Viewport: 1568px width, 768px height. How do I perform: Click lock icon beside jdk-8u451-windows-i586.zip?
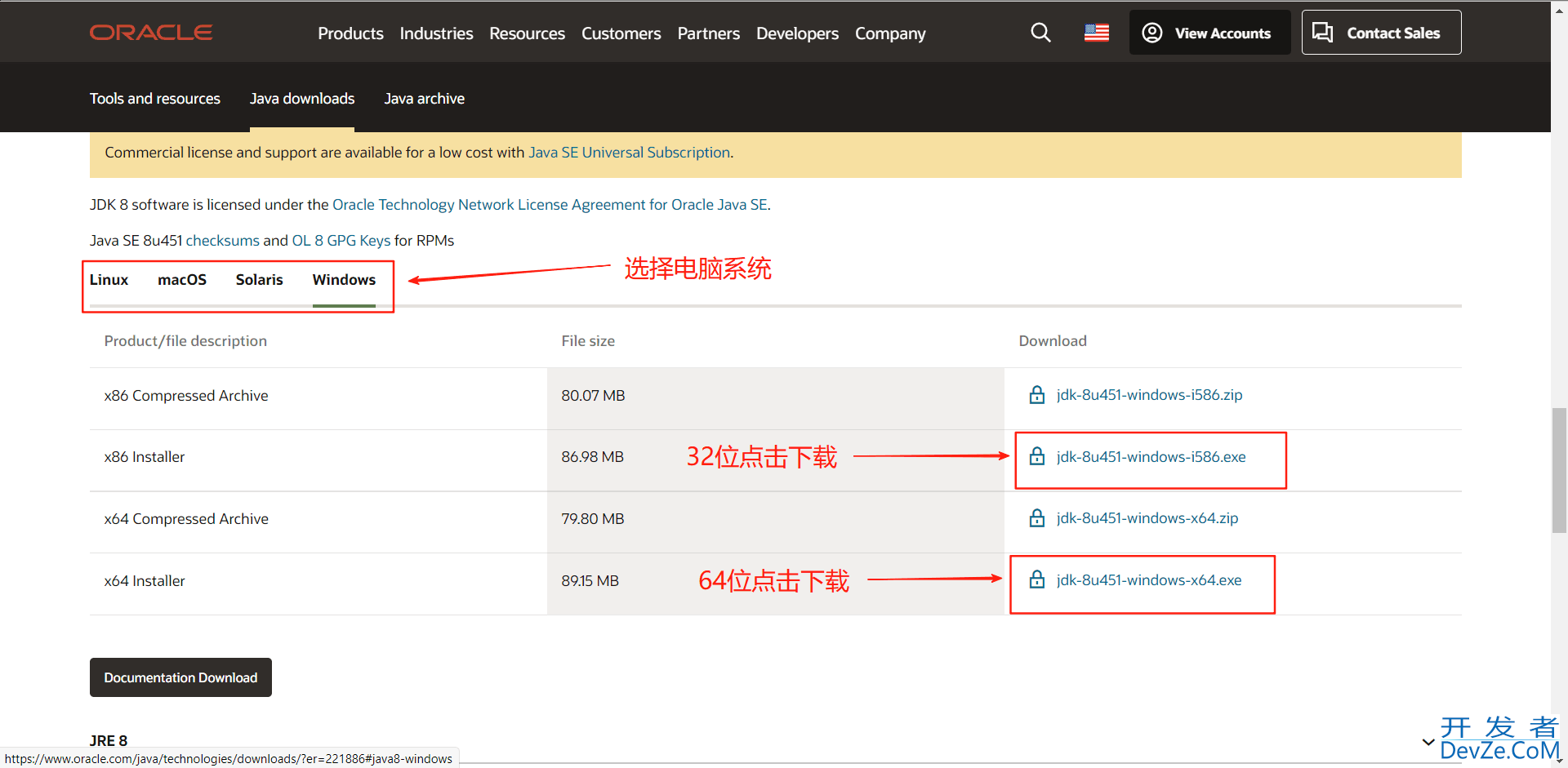(1037, 395)
